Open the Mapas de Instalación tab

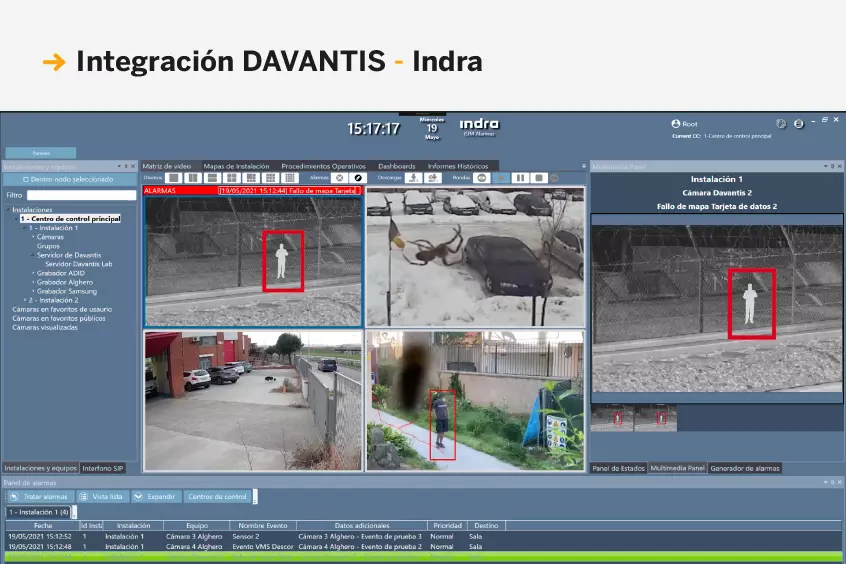click(x=236, y=166)
